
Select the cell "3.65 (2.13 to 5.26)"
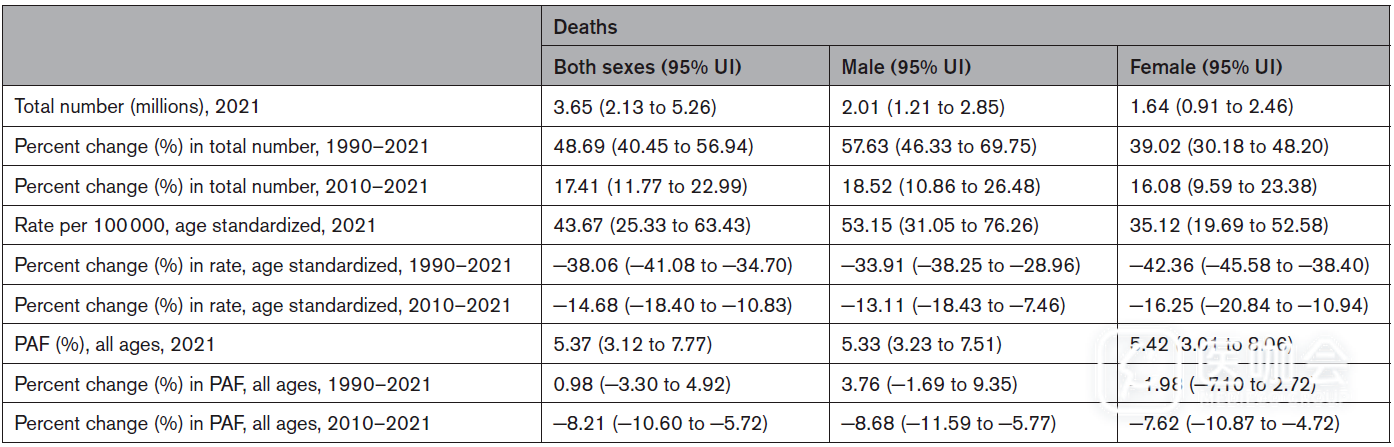tap(635, 106)
